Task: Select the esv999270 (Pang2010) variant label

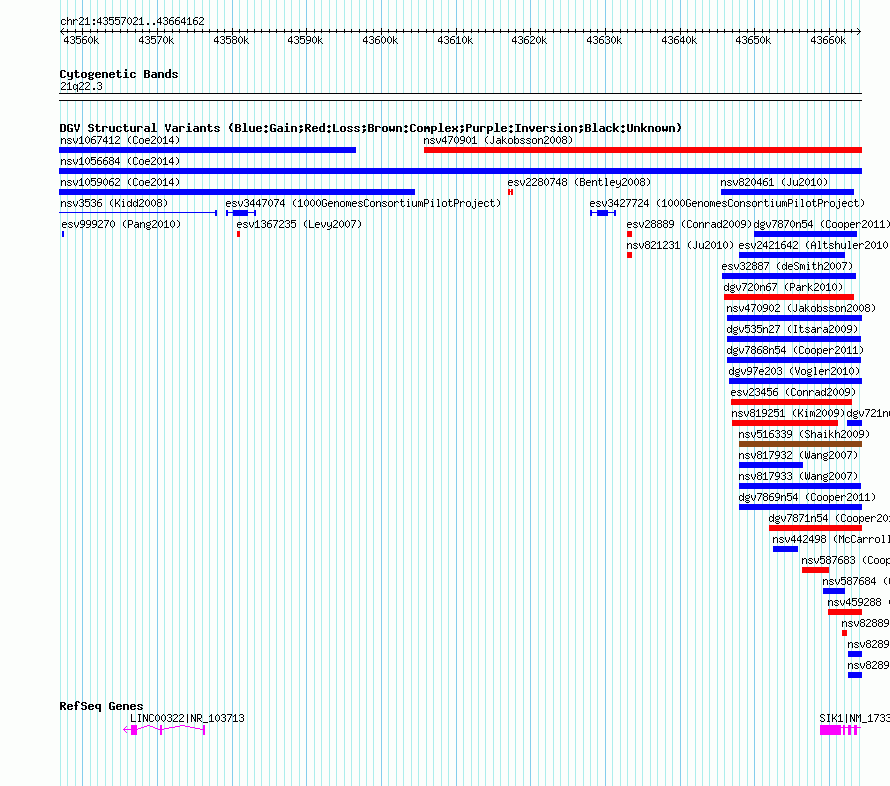Action: click(x=121, y=224)
